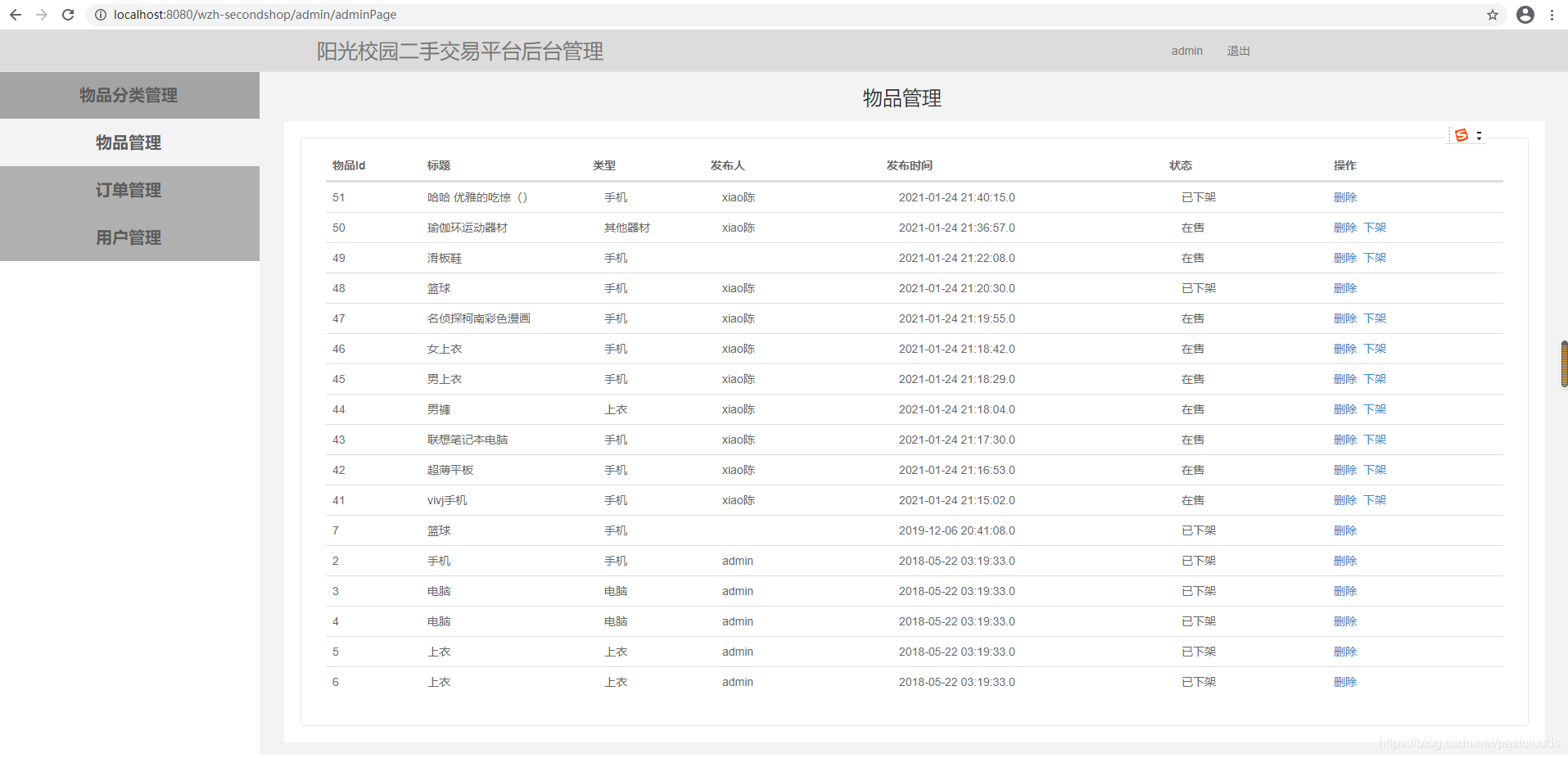Viewport: 1568px width, 758px height.
Task: Click the site info icon in address bar
Action: [x=99, y=14]
